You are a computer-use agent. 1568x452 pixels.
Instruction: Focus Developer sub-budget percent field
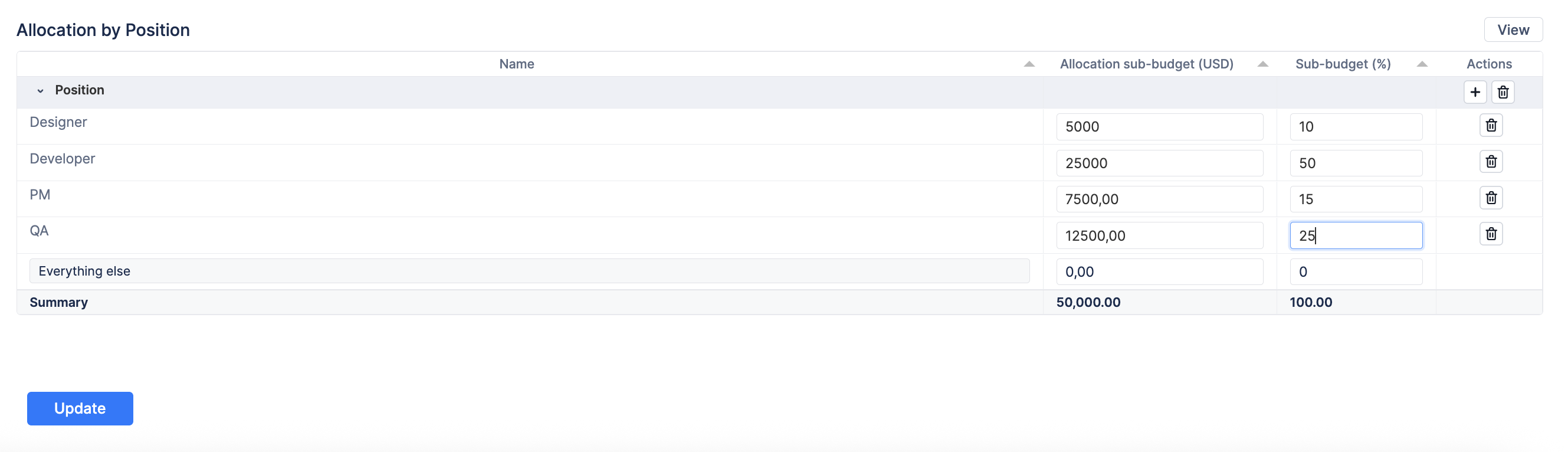click(x=1356, y=163)
